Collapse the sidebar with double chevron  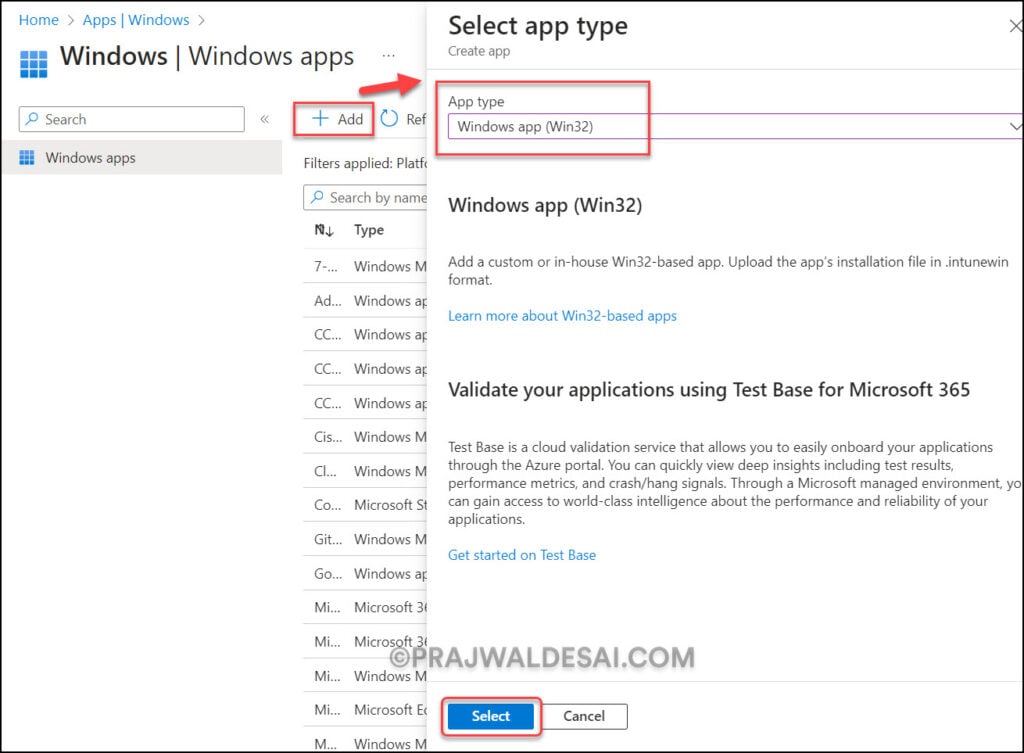pyautogui.click(x=264, y=120)
